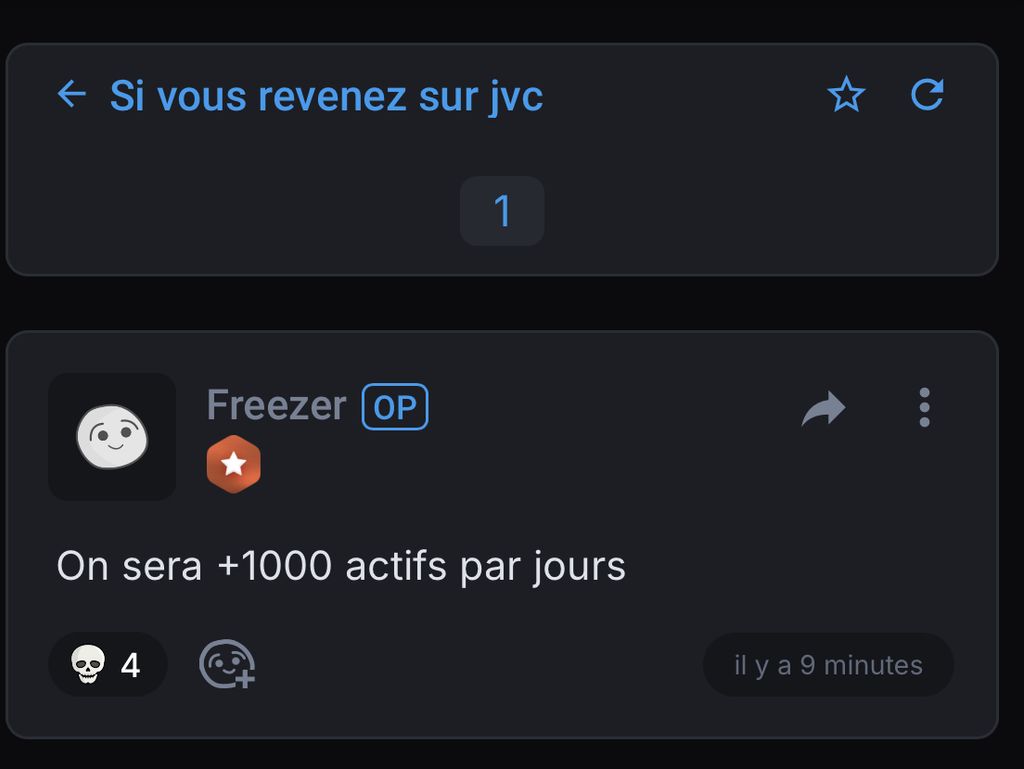The width and height of the screenshot is (1024, 769).
Task: Open the topic title 'Si vous revenez sur jvc'
Action: pyautogui.click(x=326, y=96)
